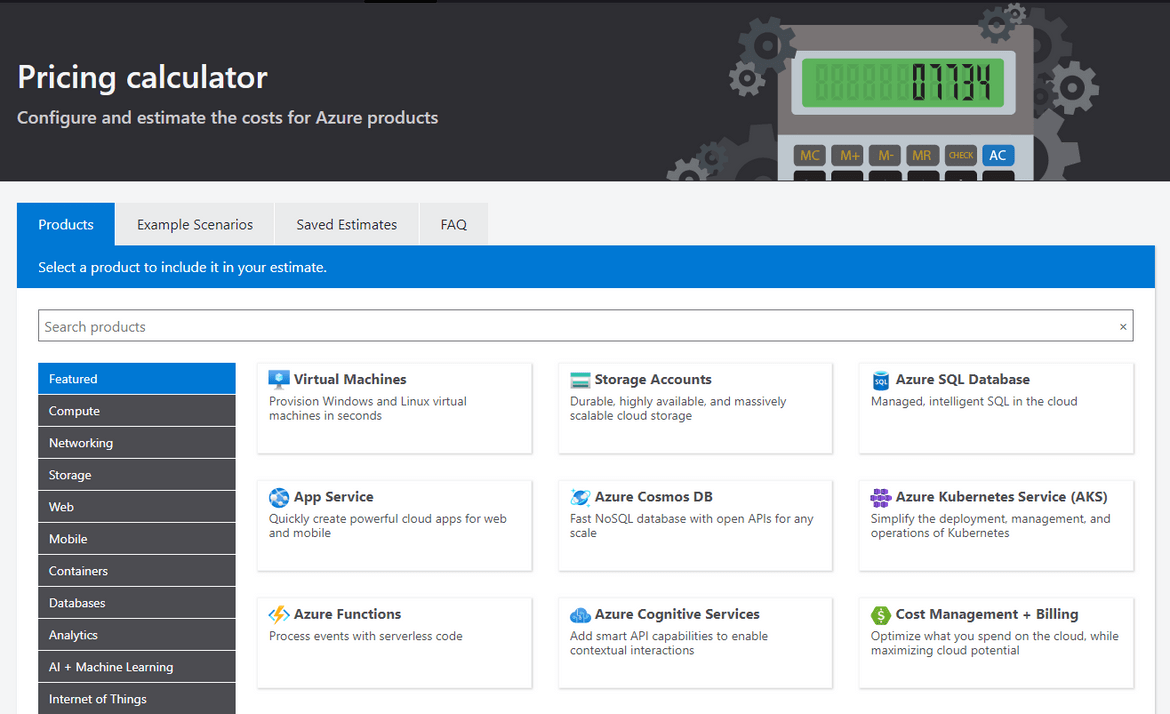1170x714 pixels.
Task: Select the Web category
Action: click(x=137, y=507)
